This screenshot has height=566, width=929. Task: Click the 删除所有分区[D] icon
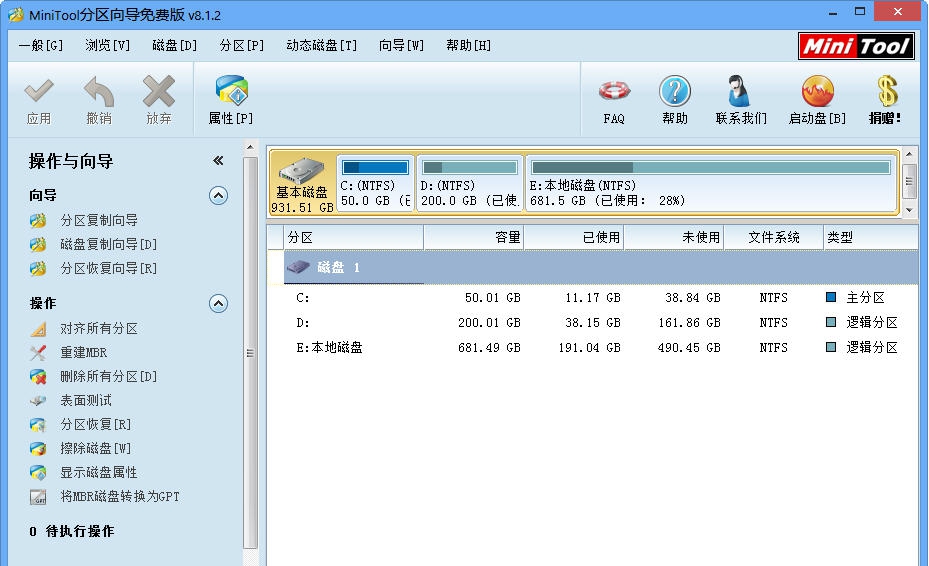(x=38, y=376)
